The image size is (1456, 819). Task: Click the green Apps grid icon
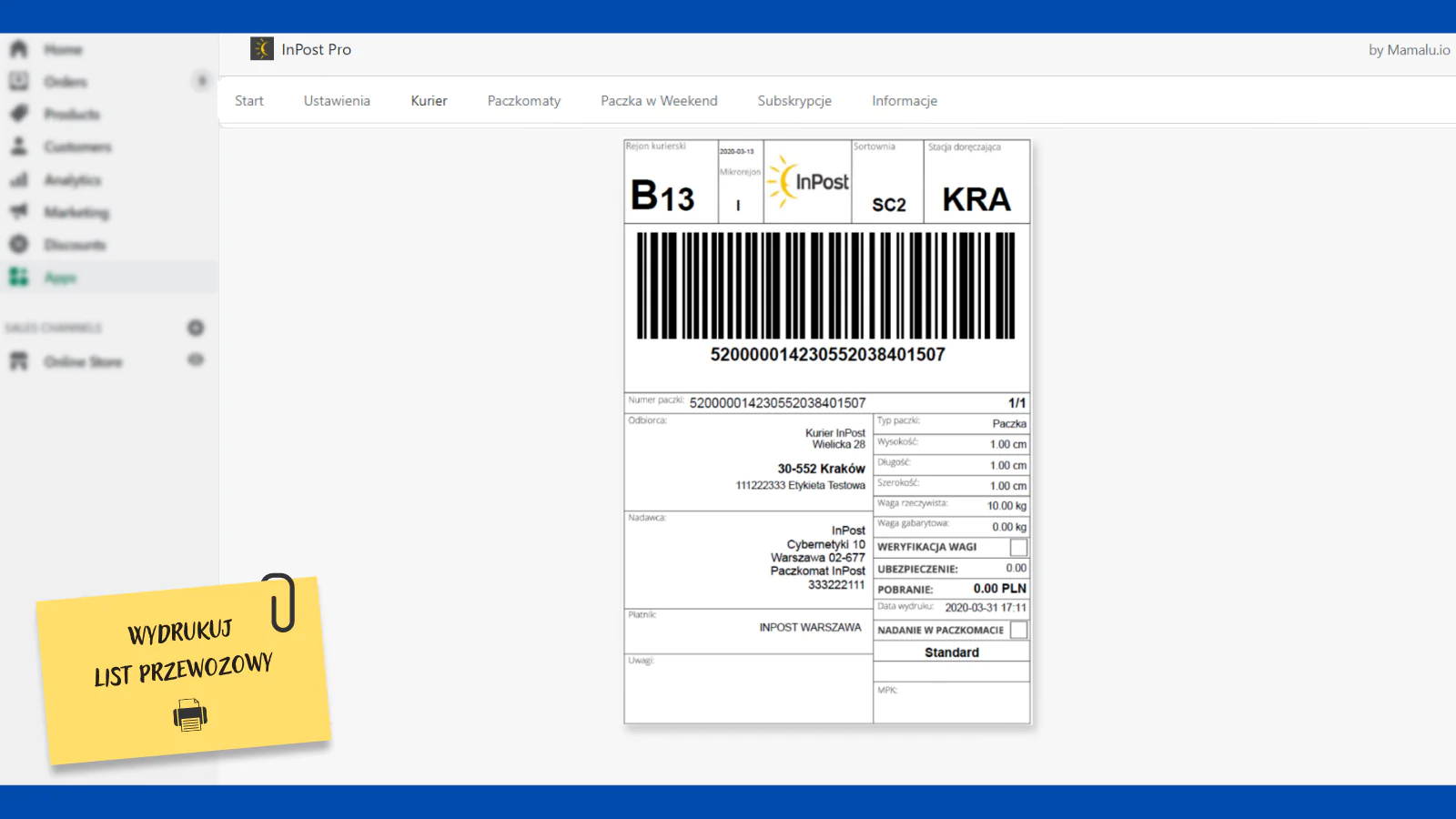[18, 278]
